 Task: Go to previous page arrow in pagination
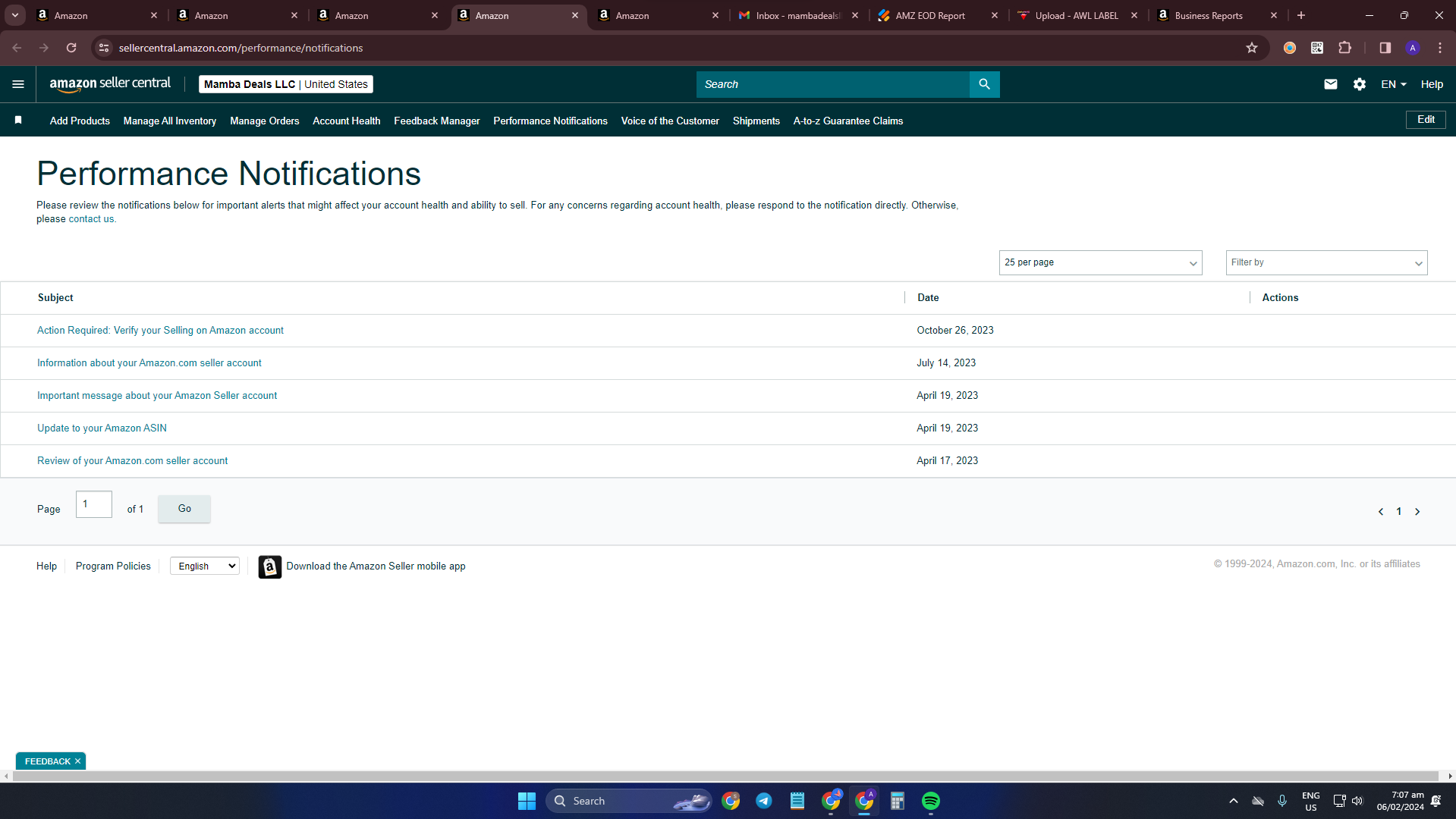pyautogui.click(x=1381, y=512)
